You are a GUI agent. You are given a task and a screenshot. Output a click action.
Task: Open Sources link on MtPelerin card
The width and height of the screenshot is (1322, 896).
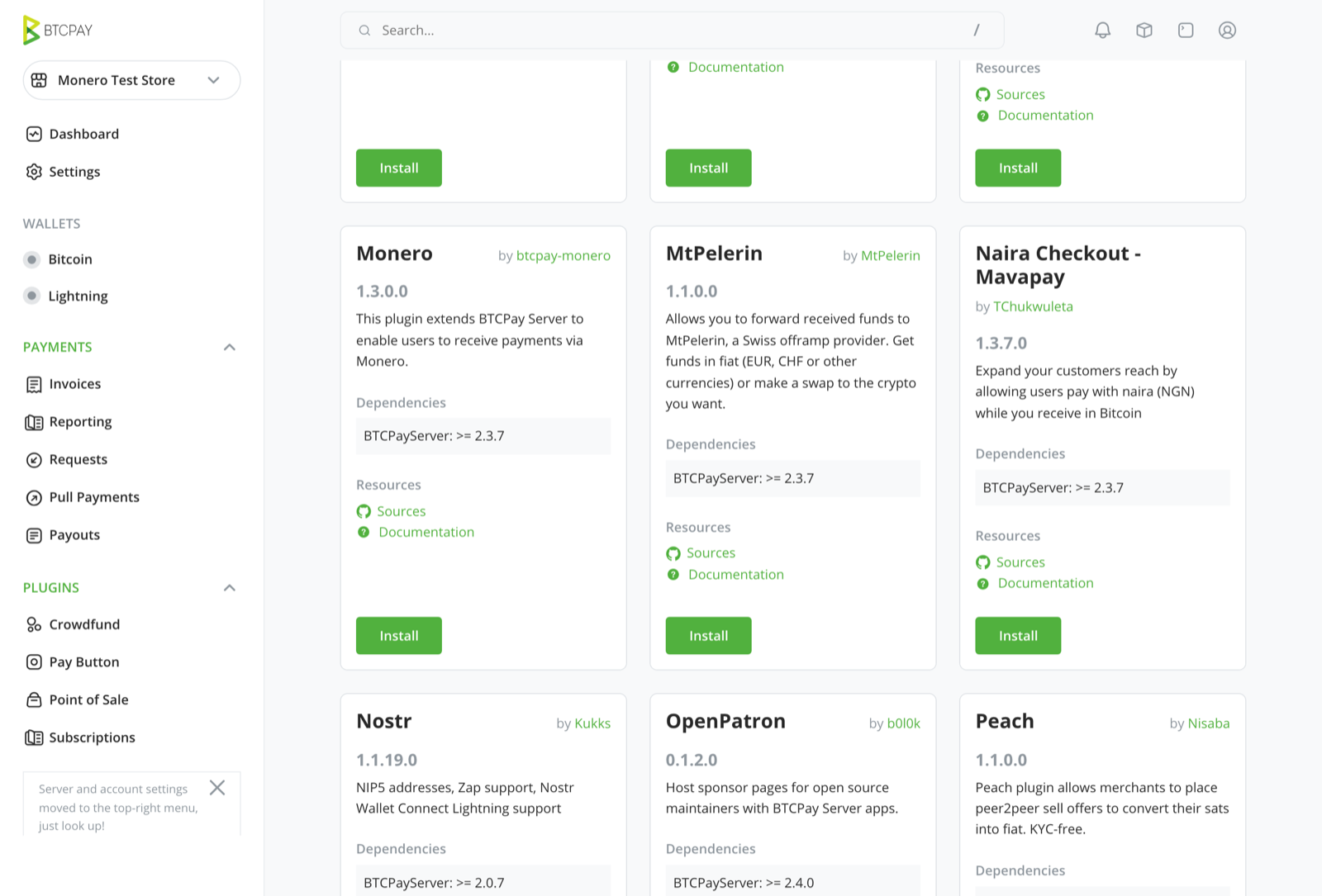point(711,553)
